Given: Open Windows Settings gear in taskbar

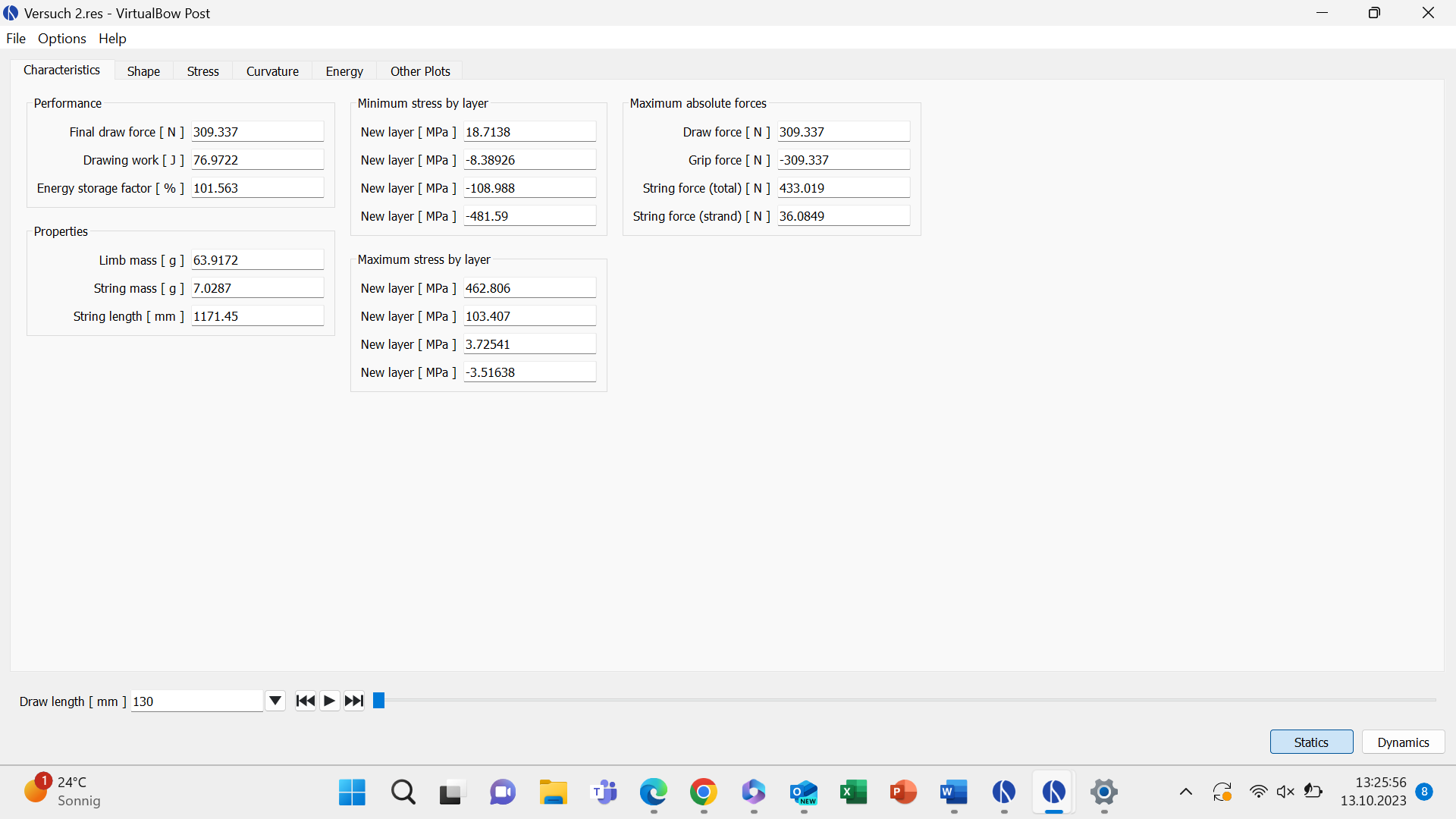Looking at the screenshot, I should 1104,792.
